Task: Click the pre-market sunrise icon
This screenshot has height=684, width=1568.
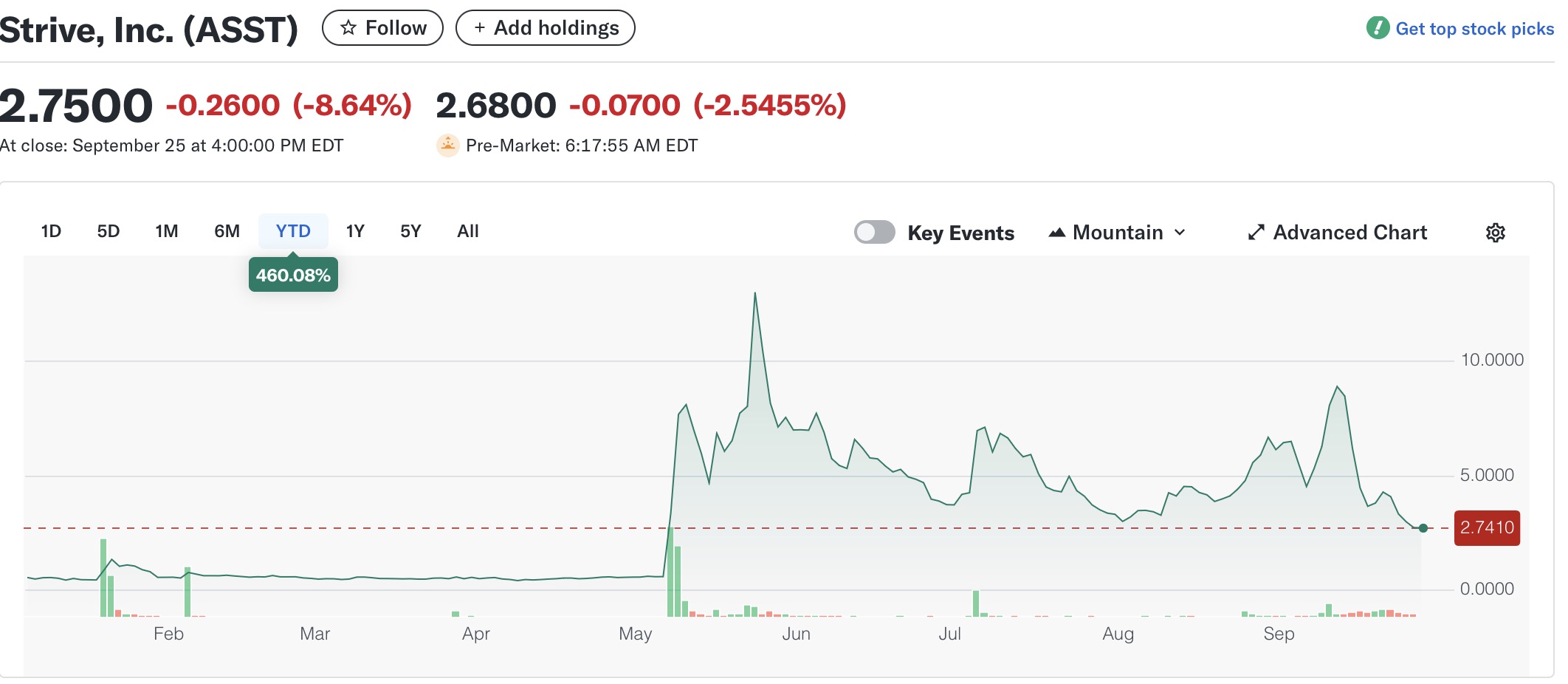Action: (x=447, y=146)
